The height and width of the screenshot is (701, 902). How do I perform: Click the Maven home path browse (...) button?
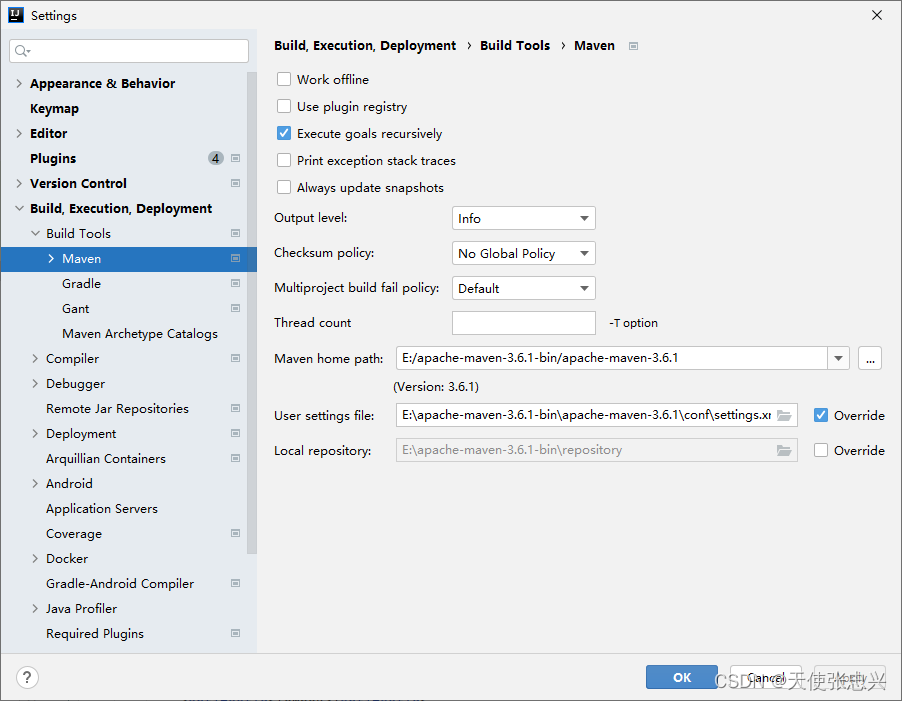click(870, 358)
